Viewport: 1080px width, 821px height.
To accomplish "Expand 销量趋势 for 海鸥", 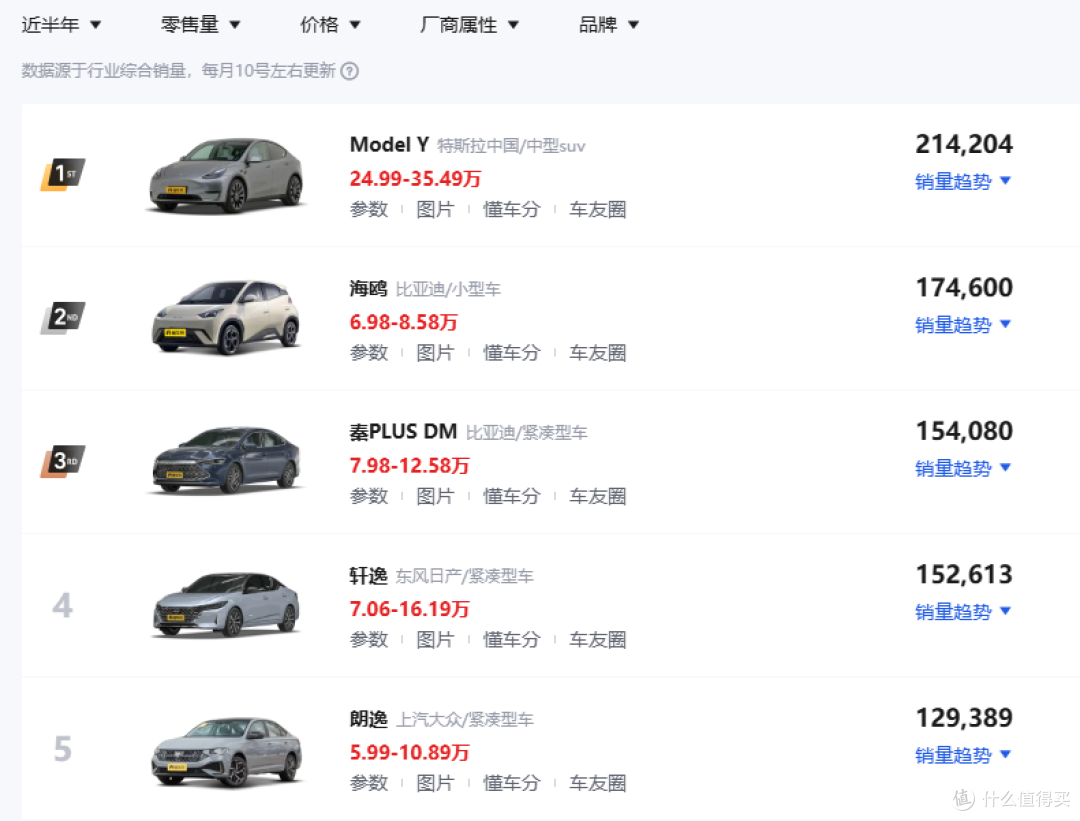I will [x=963, y=324].
